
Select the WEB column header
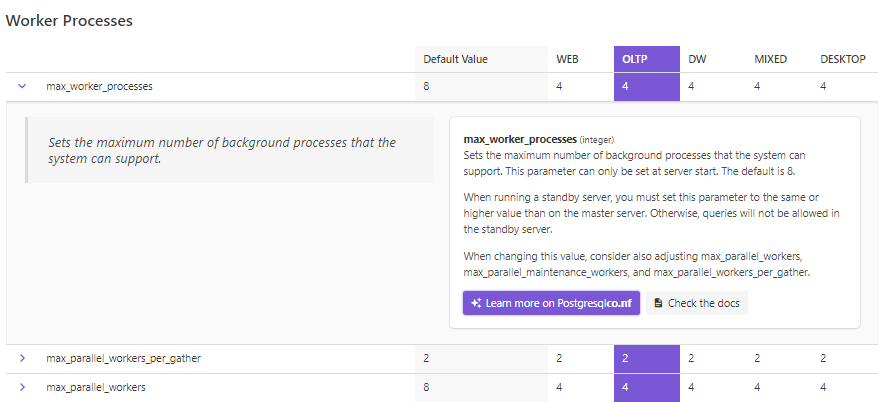click(567, 59)
